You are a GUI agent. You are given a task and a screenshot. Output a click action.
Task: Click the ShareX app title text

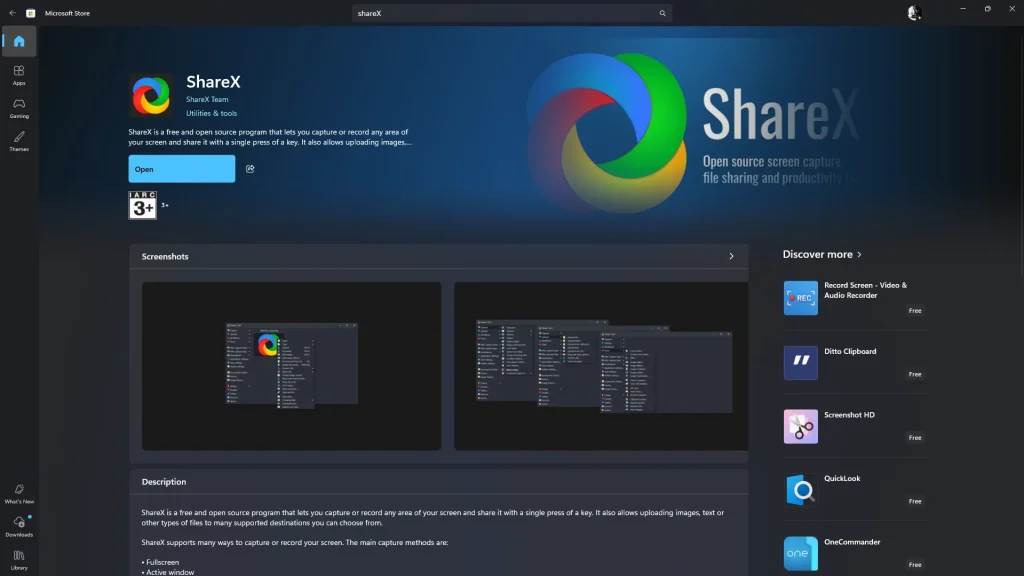pyautogui.click(x=214, y=82)
